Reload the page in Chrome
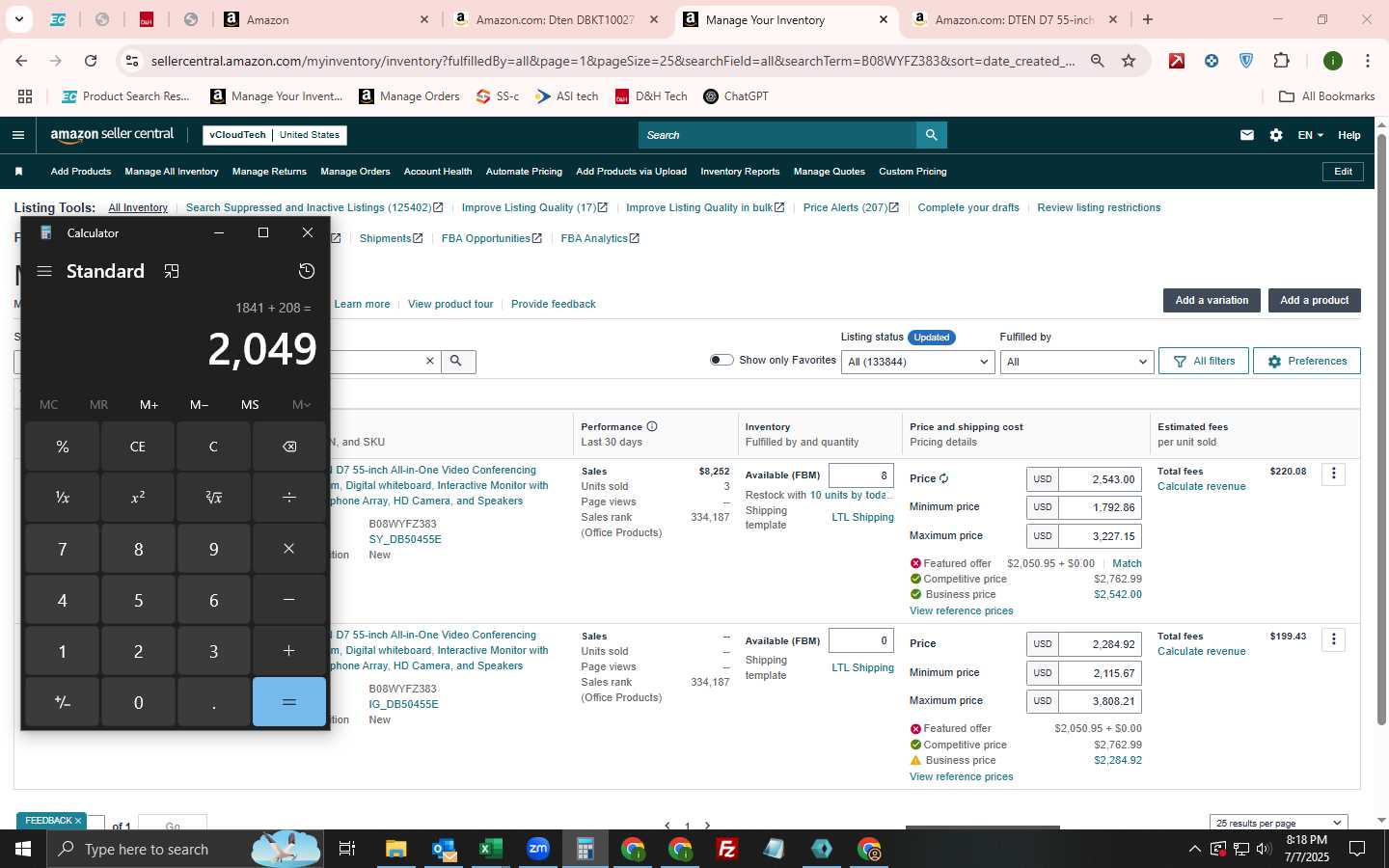1389x868 pixels. 91,61
